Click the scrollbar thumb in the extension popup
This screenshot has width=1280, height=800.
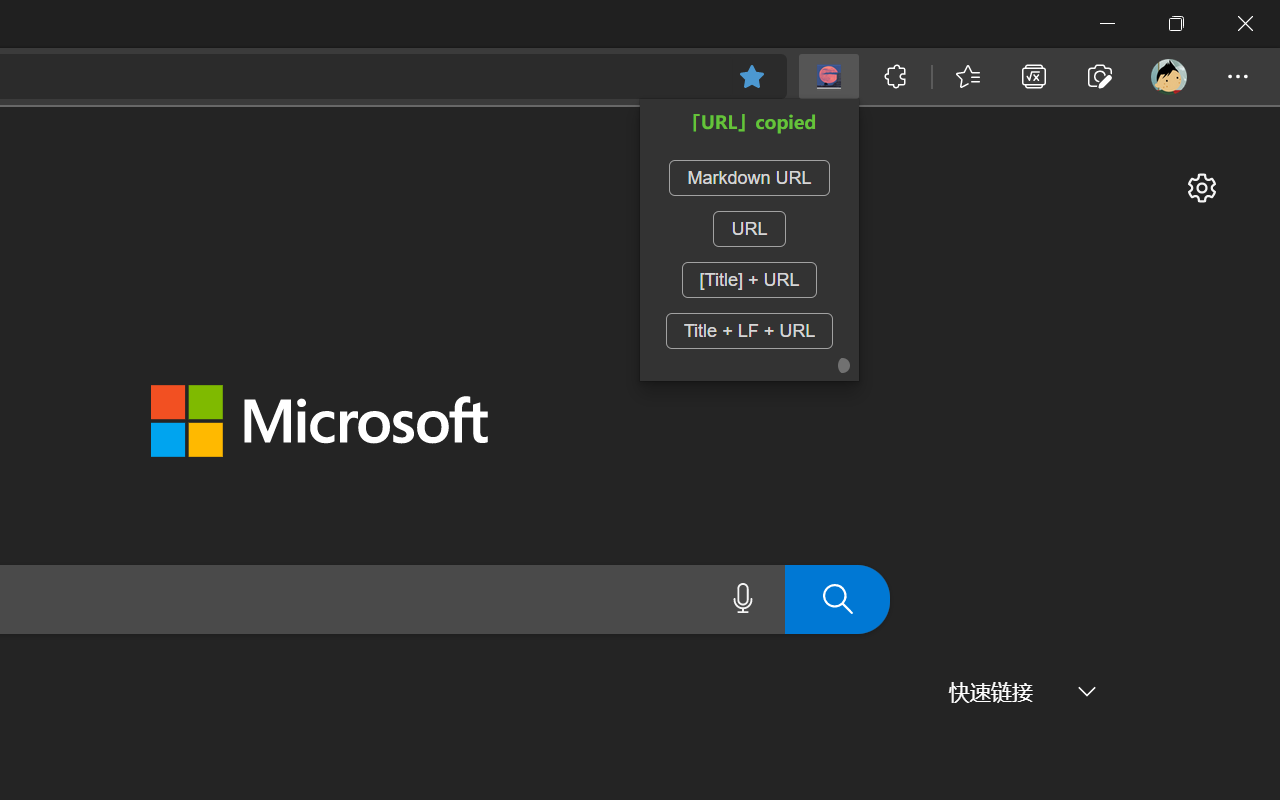coord(844,366)
